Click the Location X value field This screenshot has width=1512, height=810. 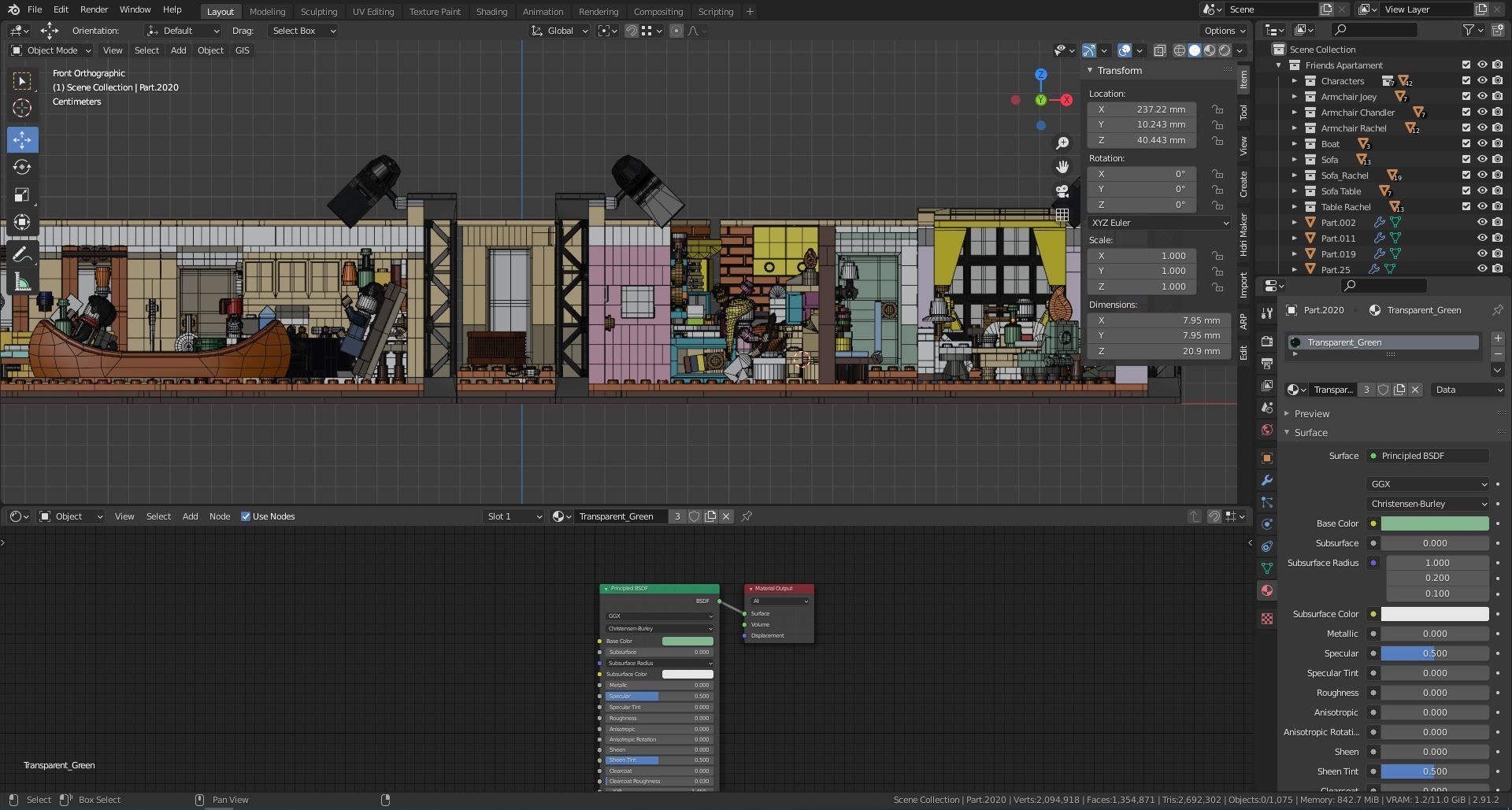(1142, 109)
